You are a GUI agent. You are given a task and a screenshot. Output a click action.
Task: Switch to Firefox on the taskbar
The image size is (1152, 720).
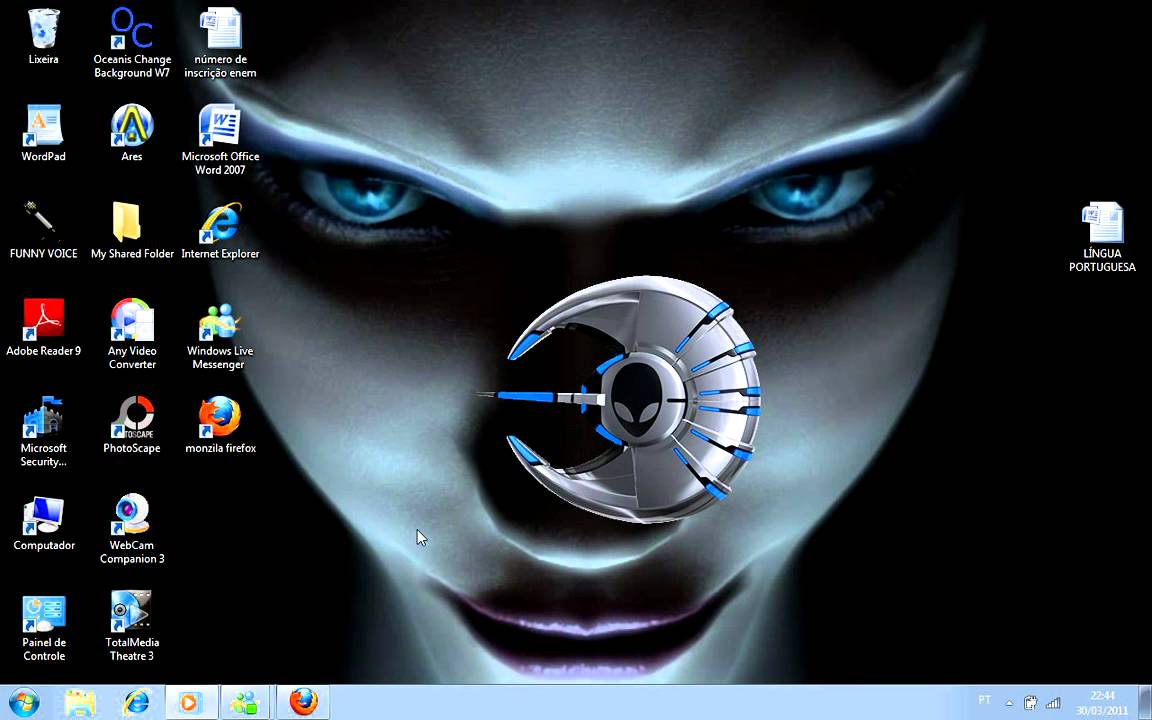[303, 702]
